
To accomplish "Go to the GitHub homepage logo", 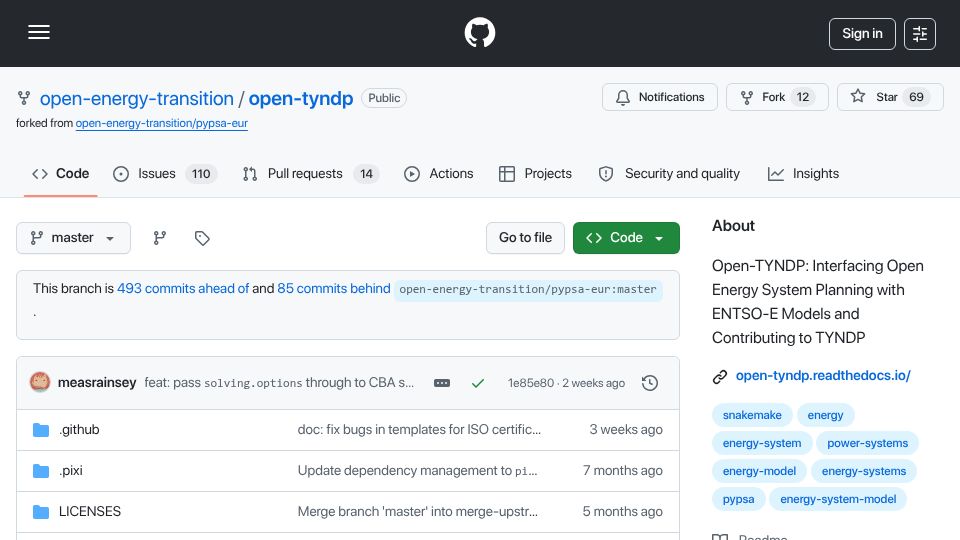I will click(479, 32).
